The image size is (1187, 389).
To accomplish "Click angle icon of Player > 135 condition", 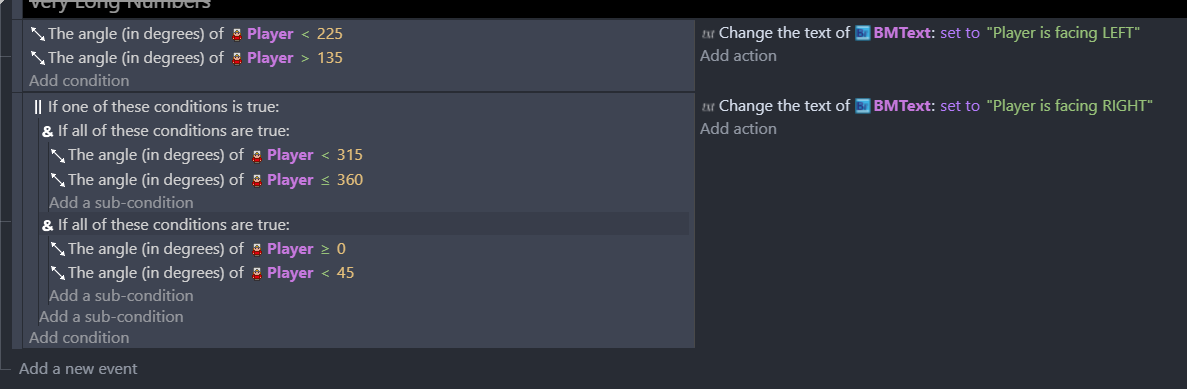I will coord(38,58).
